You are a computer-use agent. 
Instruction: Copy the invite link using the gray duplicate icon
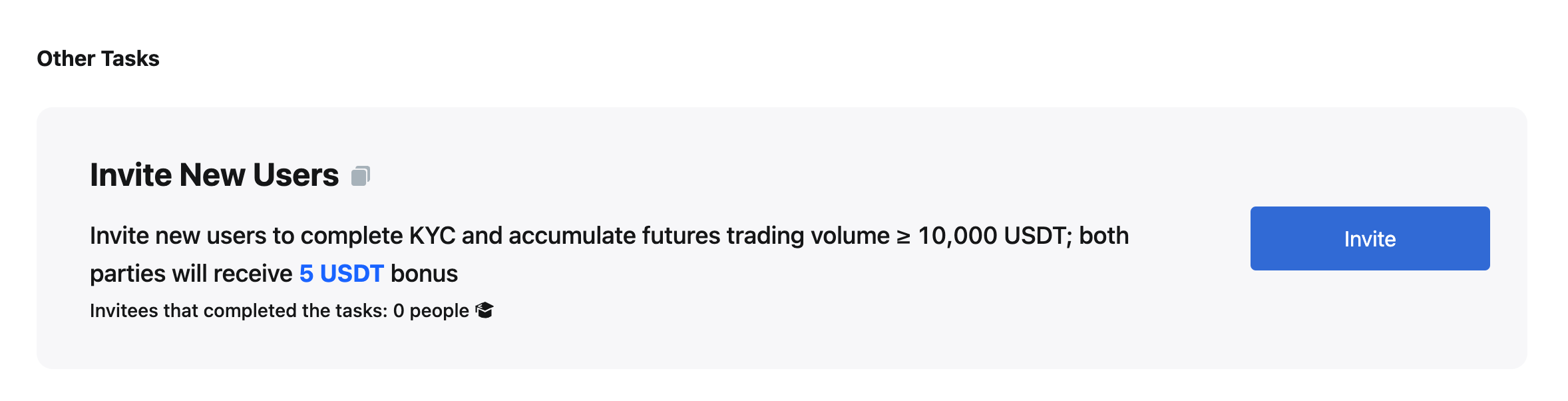[360, 176]
